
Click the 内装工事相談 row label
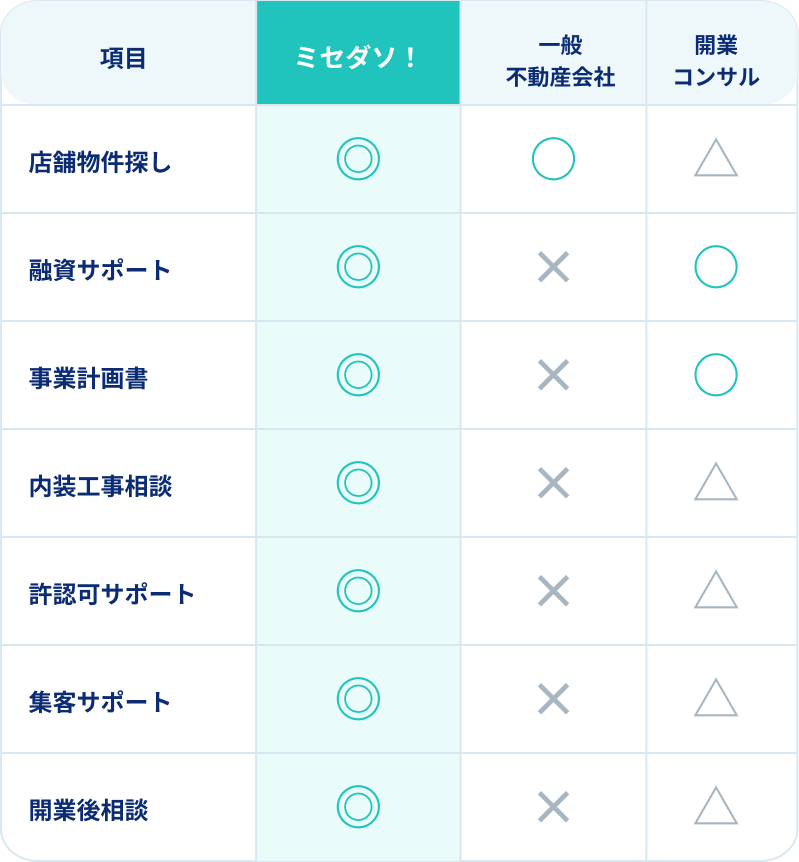coord(101,487)
